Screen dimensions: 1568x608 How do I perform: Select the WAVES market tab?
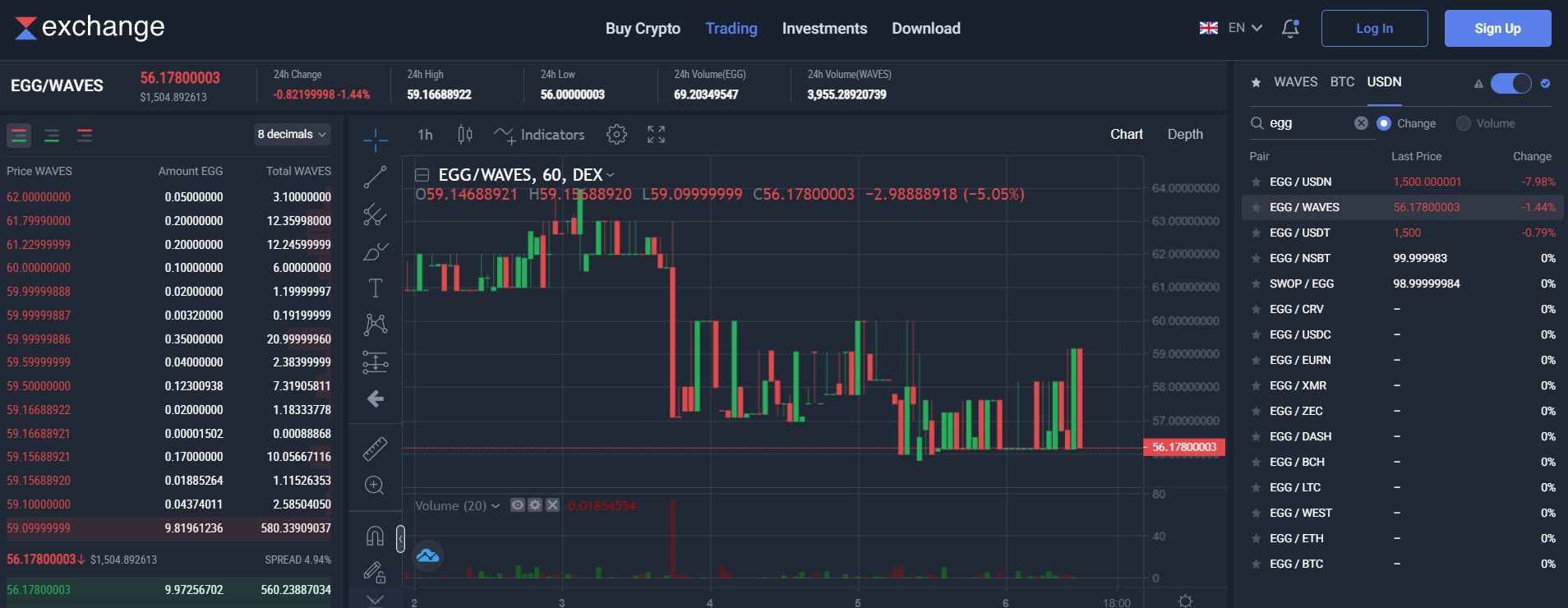[x=1295, y=82]
